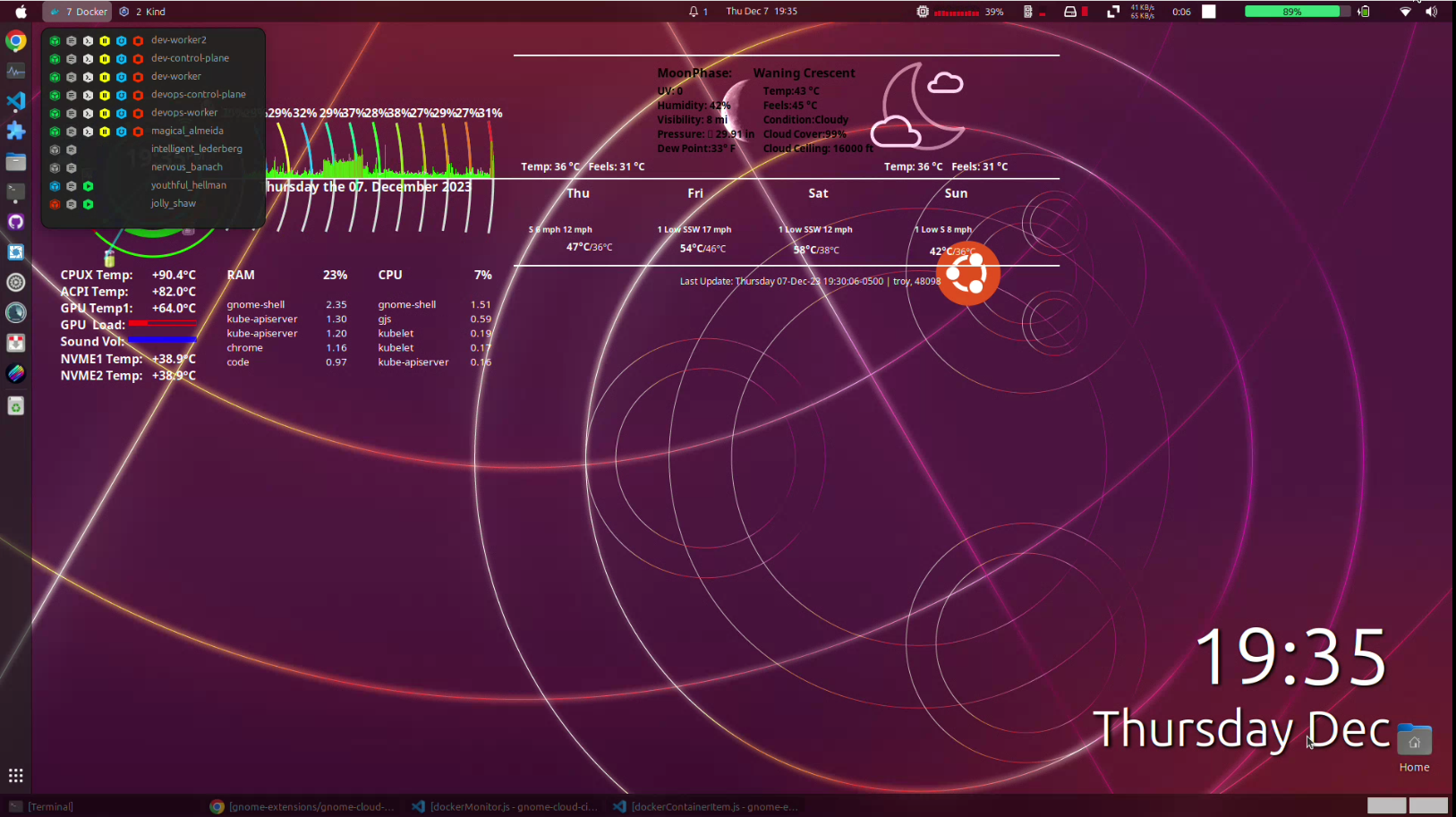
Task: Start the jolly_shaw container with play icon
Action: (x=88, y=204)
